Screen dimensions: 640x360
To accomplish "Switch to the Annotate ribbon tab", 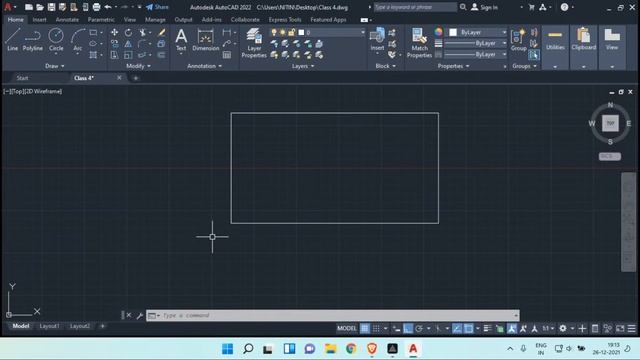I will pos(67,20).
